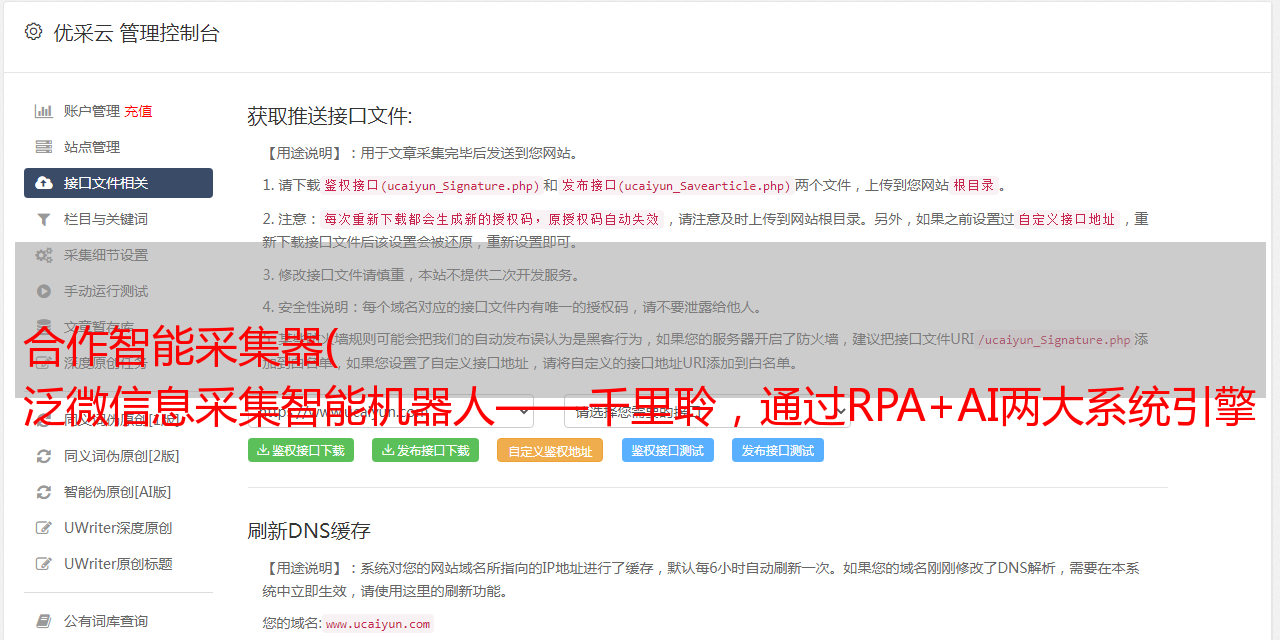The image size is (1280, 640).
Task: Open 账户管理 via its bar chart icon
Action: tap(44, 111)
